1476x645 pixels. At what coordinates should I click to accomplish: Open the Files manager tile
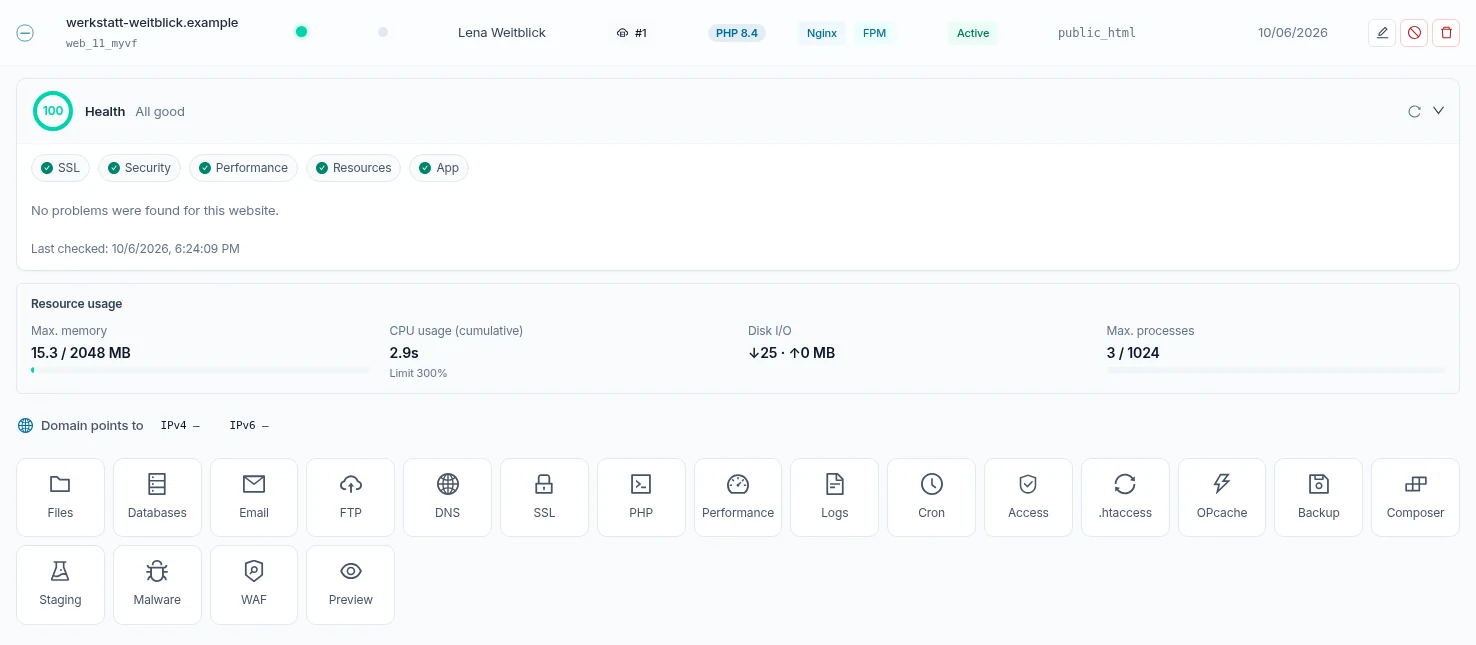click(60, 498)
